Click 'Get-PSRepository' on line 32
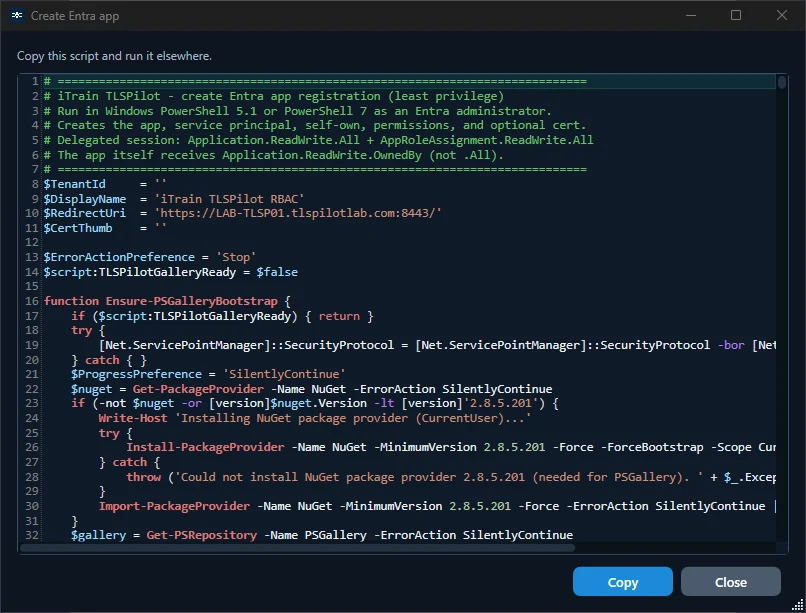 [x=202, y=535]
